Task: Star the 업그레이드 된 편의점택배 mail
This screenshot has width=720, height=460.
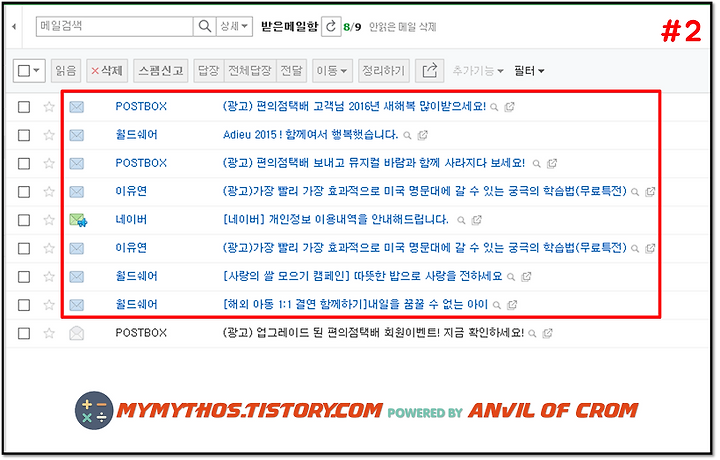Action: point(49,333)
